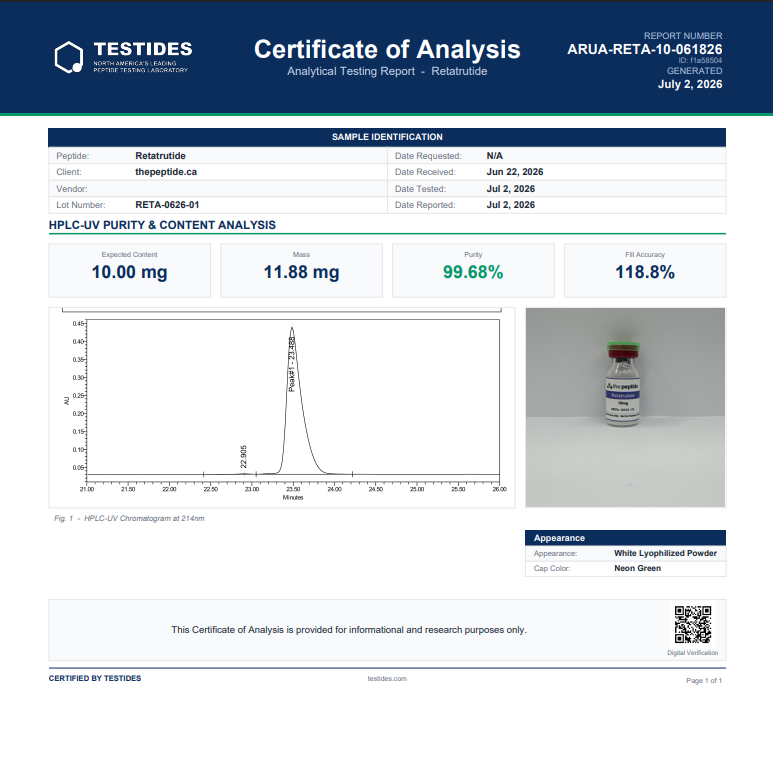Viewport: 773px width, 783px height.
Task: Click the Digital Verification caption
Action: [x=692, y=653]
